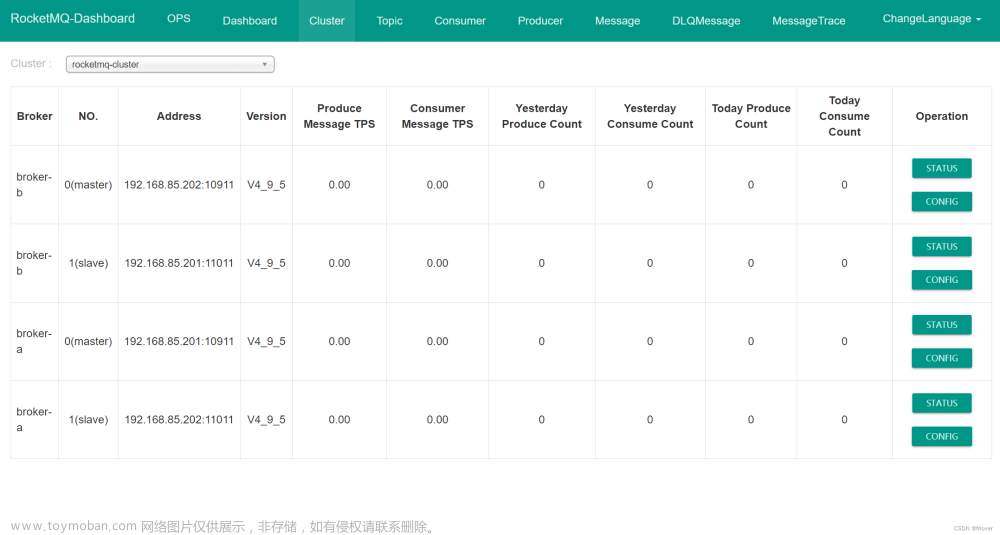The image size is (1000, 535).
Task: Select 0(master) in first broker-b row
Action: (88, 185)
